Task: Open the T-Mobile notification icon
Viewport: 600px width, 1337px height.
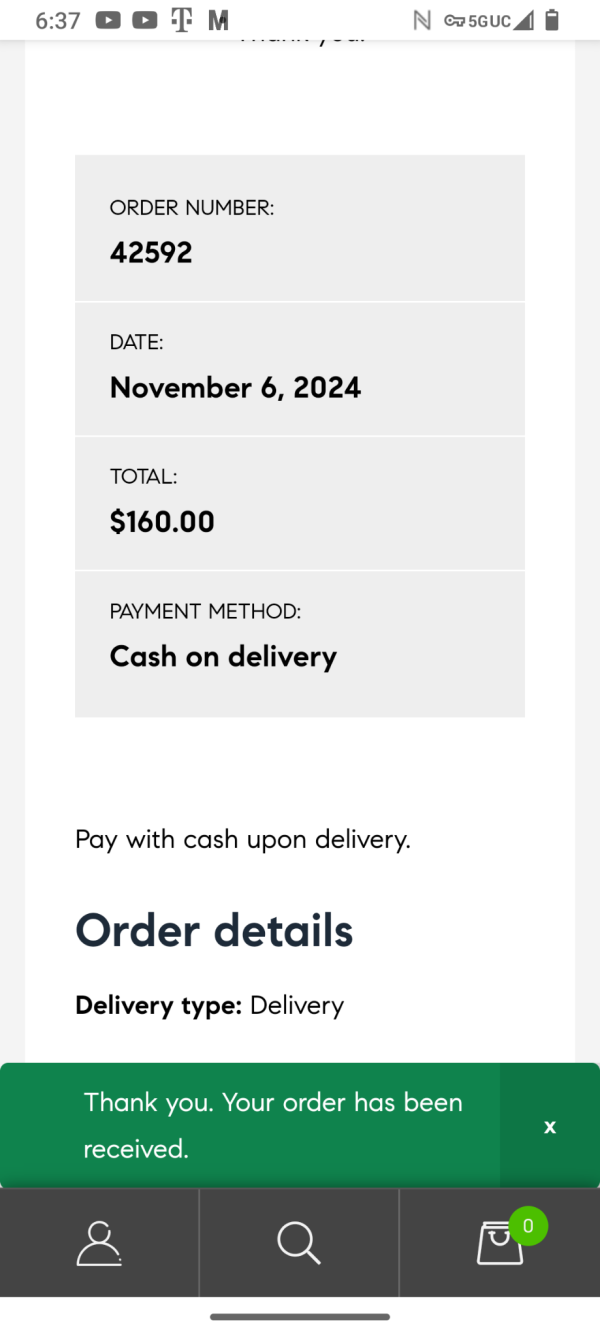Action: tap(181, 19)
